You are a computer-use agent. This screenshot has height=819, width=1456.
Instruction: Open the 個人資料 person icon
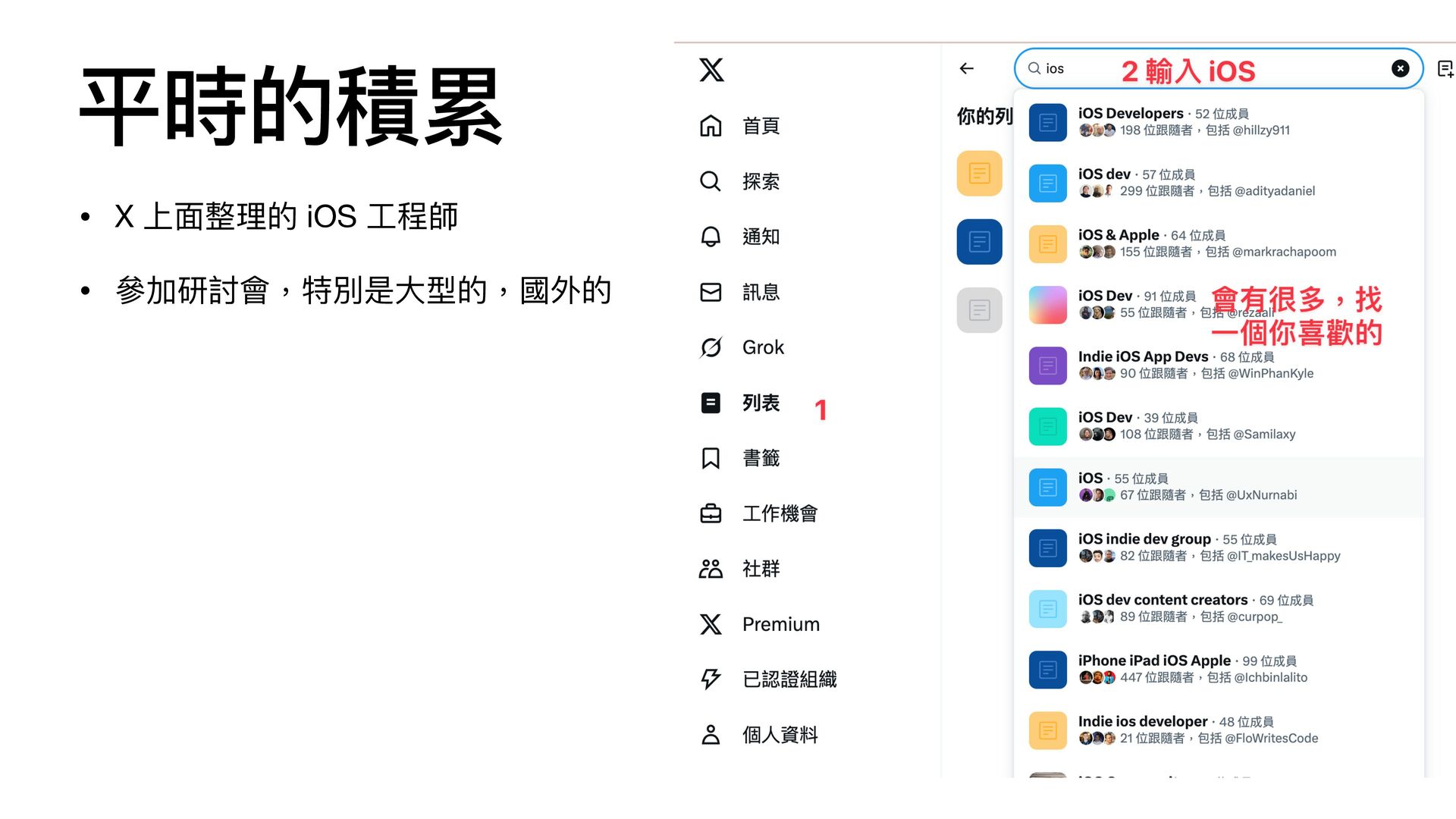tap(711, 735)
